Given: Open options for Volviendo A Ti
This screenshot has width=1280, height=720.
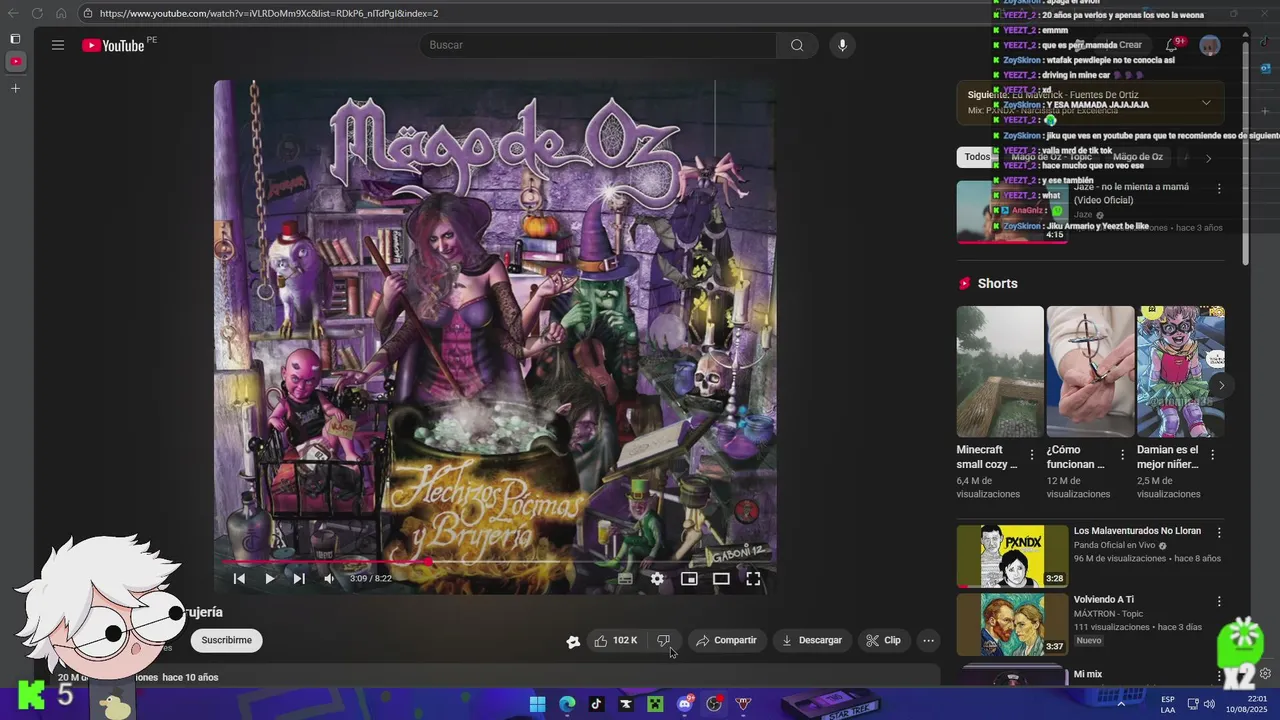Looking at the screenshot, I should tap(1219, 601).
